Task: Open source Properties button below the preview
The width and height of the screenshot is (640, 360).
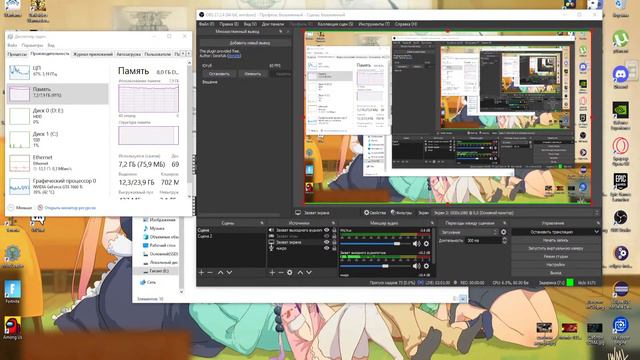Action: point(375,213)
